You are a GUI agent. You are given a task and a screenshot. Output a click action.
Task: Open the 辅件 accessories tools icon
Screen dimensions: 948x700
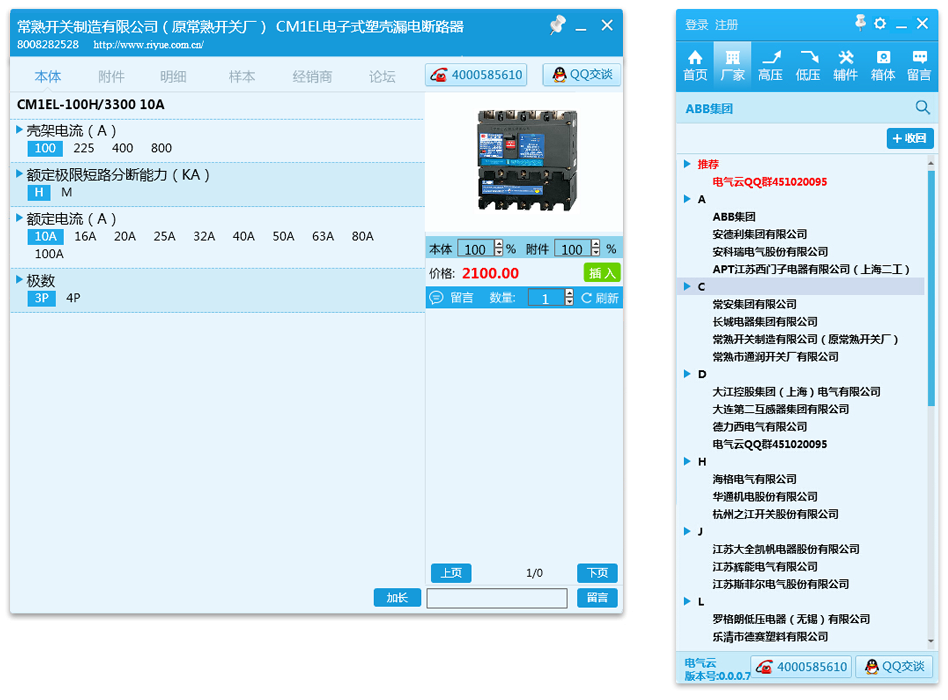click(x=845, y=65)
